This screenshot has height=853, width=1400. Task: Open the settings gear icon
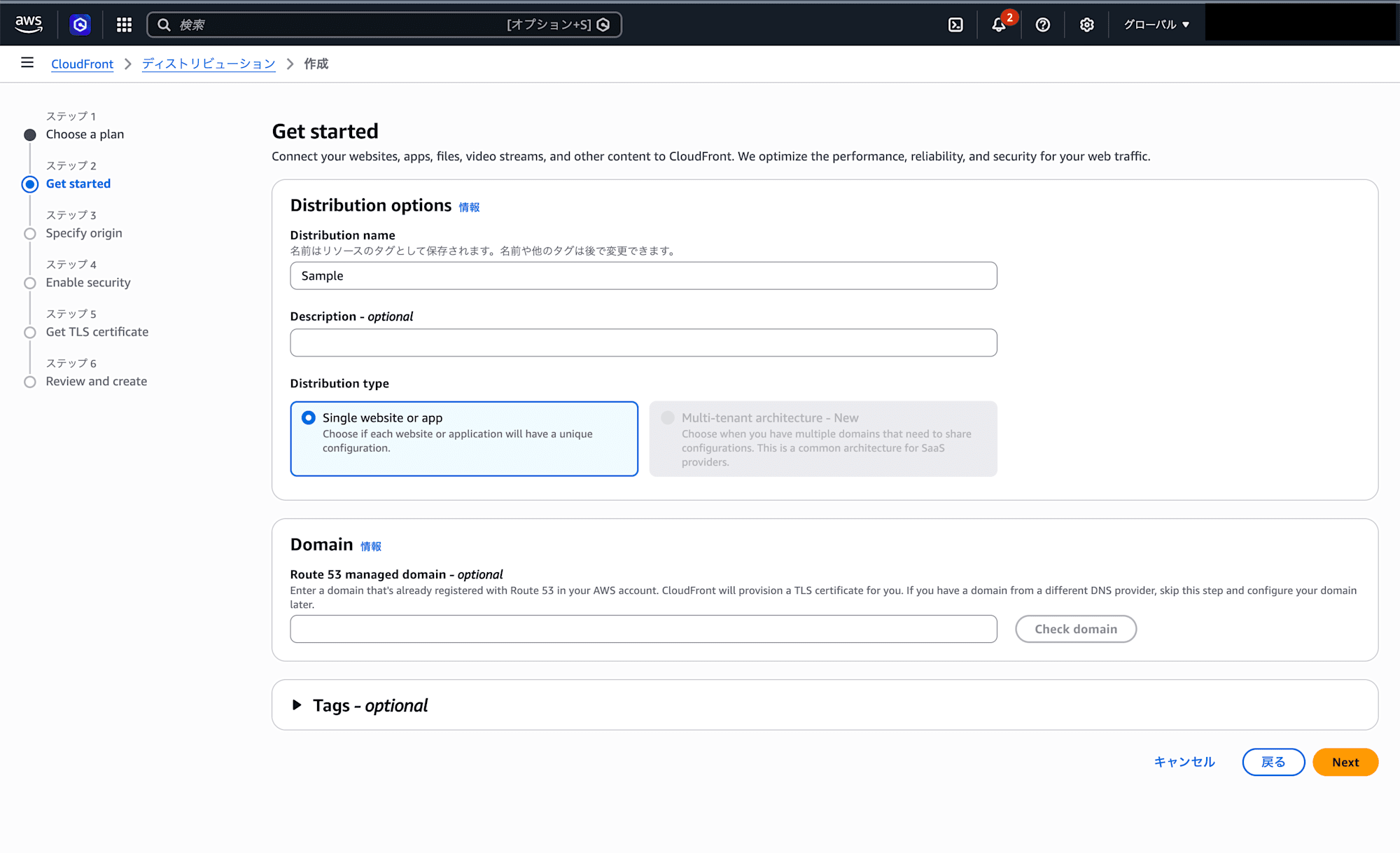[x=1086, y=25]
